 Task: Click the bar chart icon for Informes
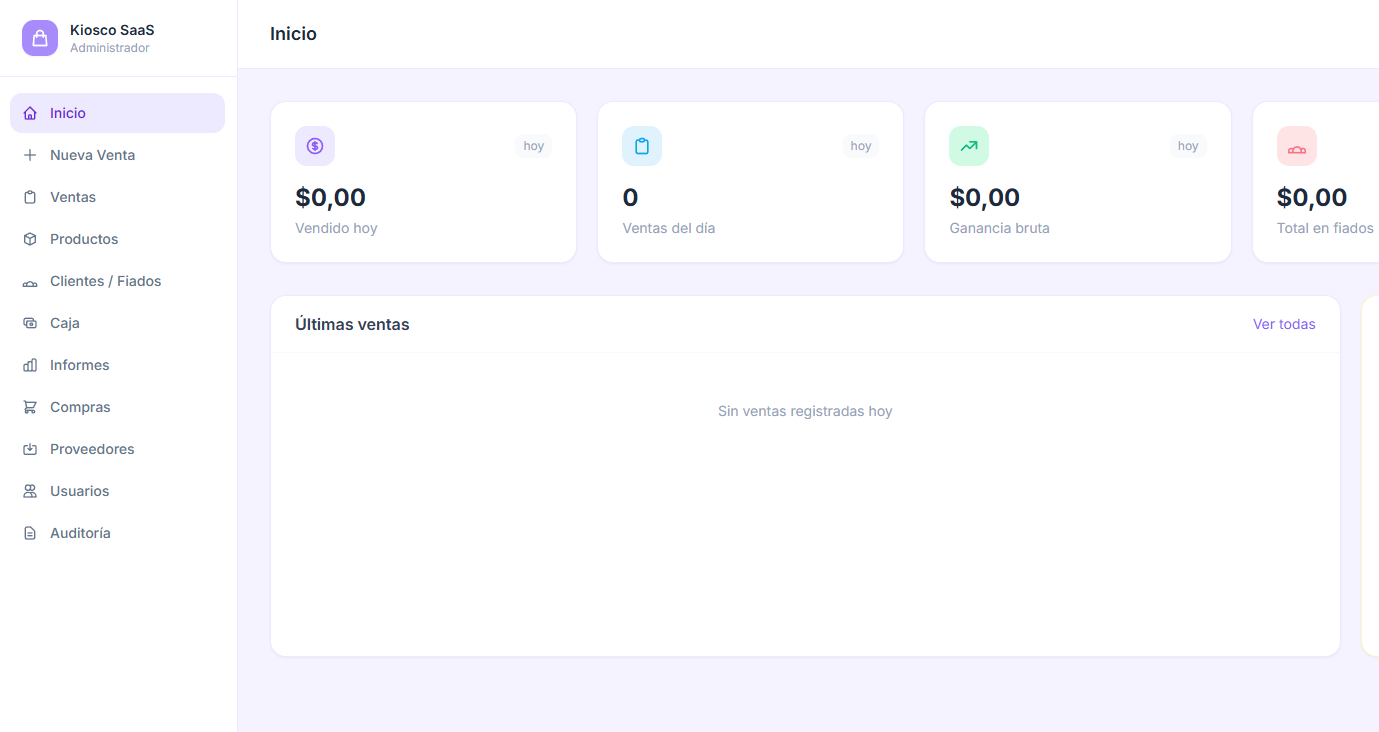click(30, 365)
